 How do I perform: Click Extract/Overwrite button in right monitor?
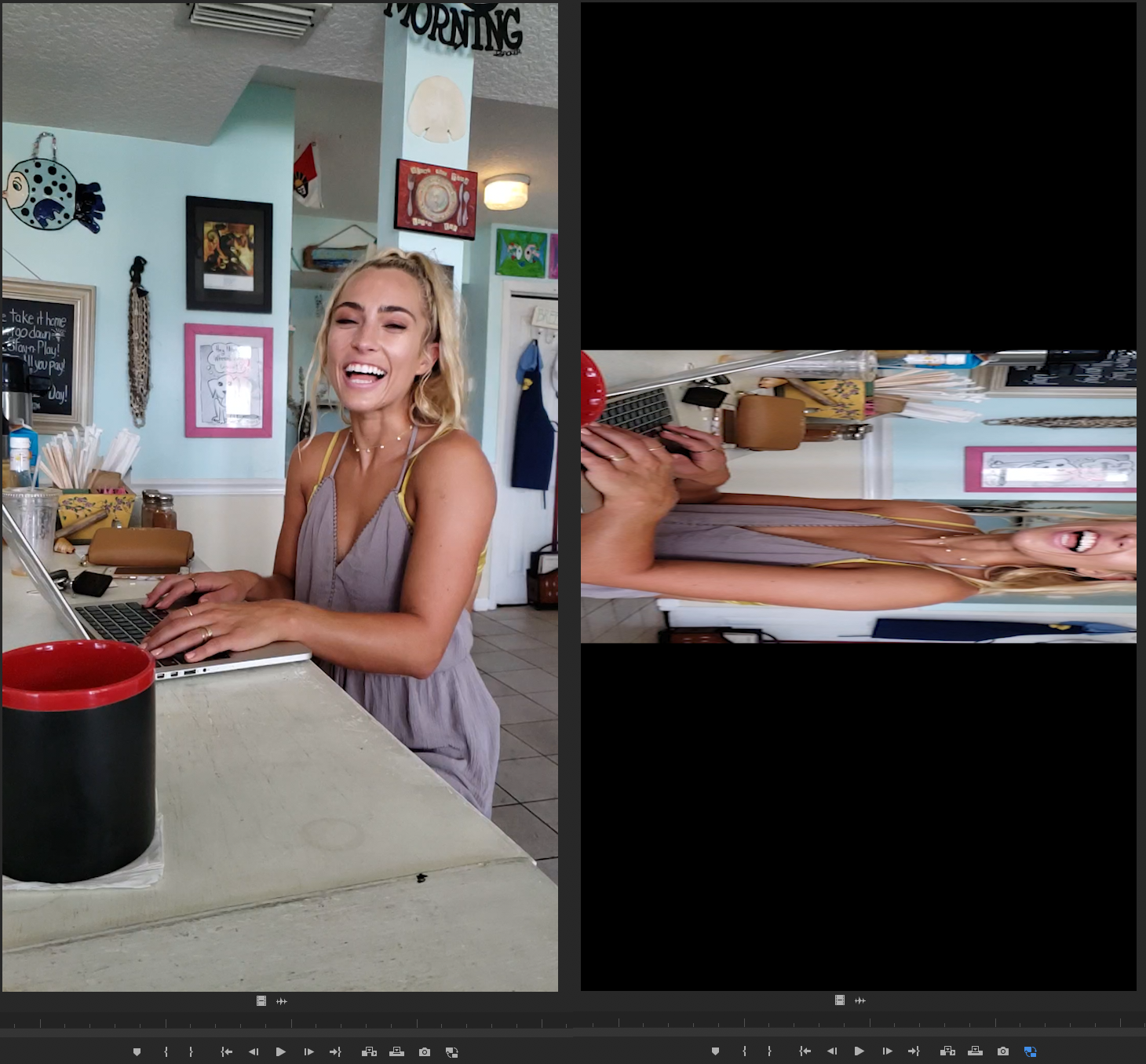(975, 1051)
